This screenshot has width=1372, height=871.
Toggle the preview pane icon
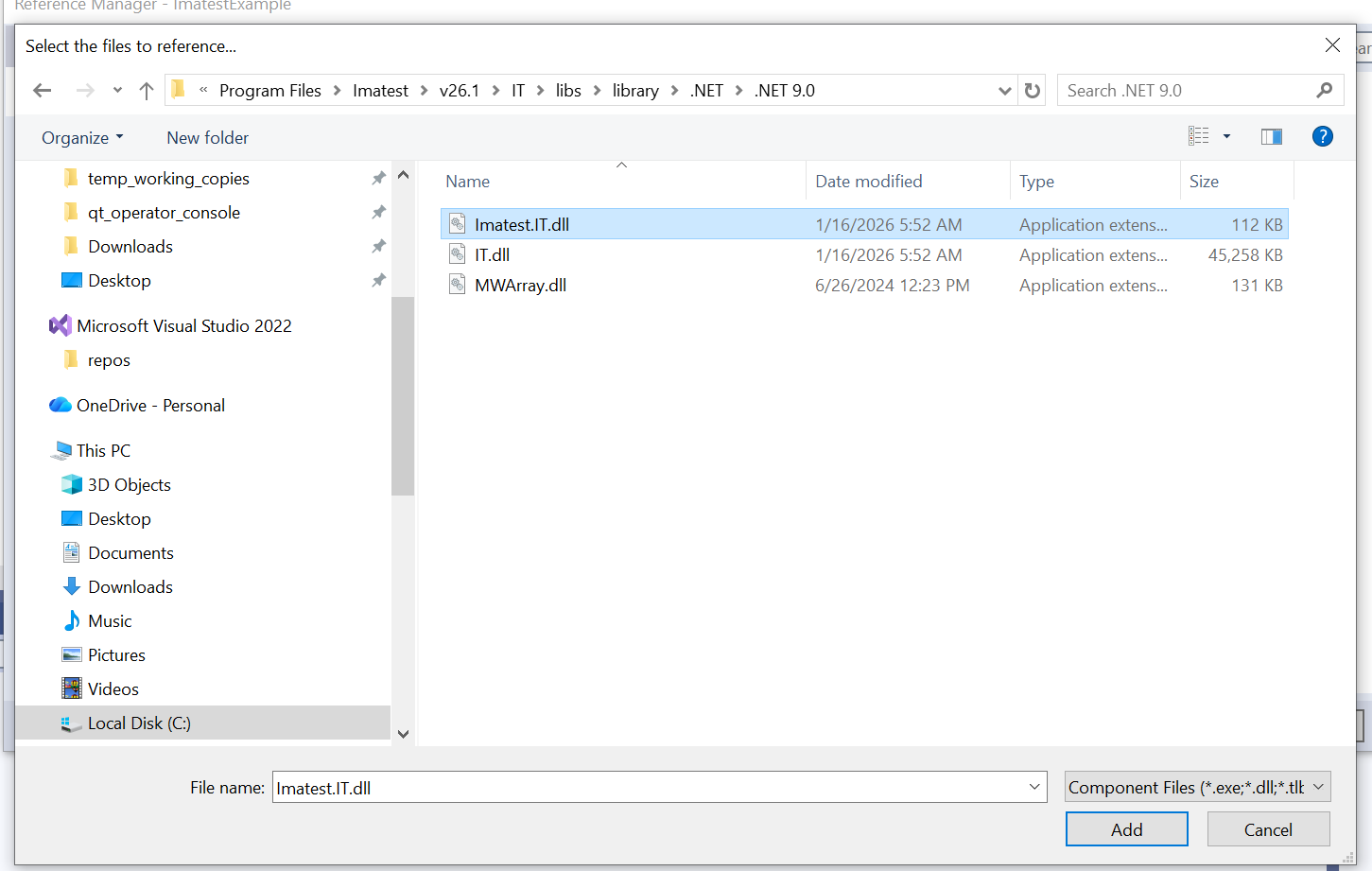pyautogui.click(x=1272, y=137)
